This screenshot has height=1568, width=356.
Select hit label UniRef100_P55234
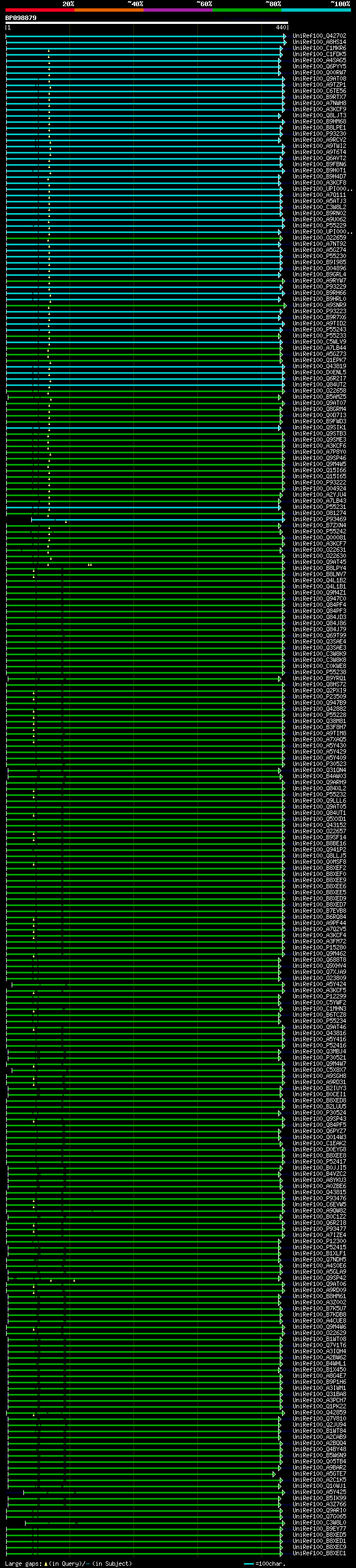pyautogui.click(x=319, y=1021)
